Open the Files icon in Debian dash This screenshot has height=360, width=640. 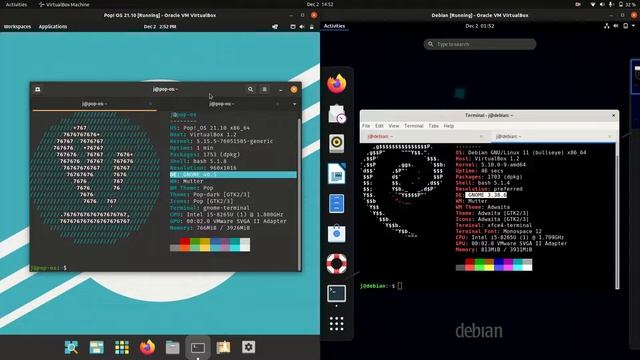coord(337,203)
